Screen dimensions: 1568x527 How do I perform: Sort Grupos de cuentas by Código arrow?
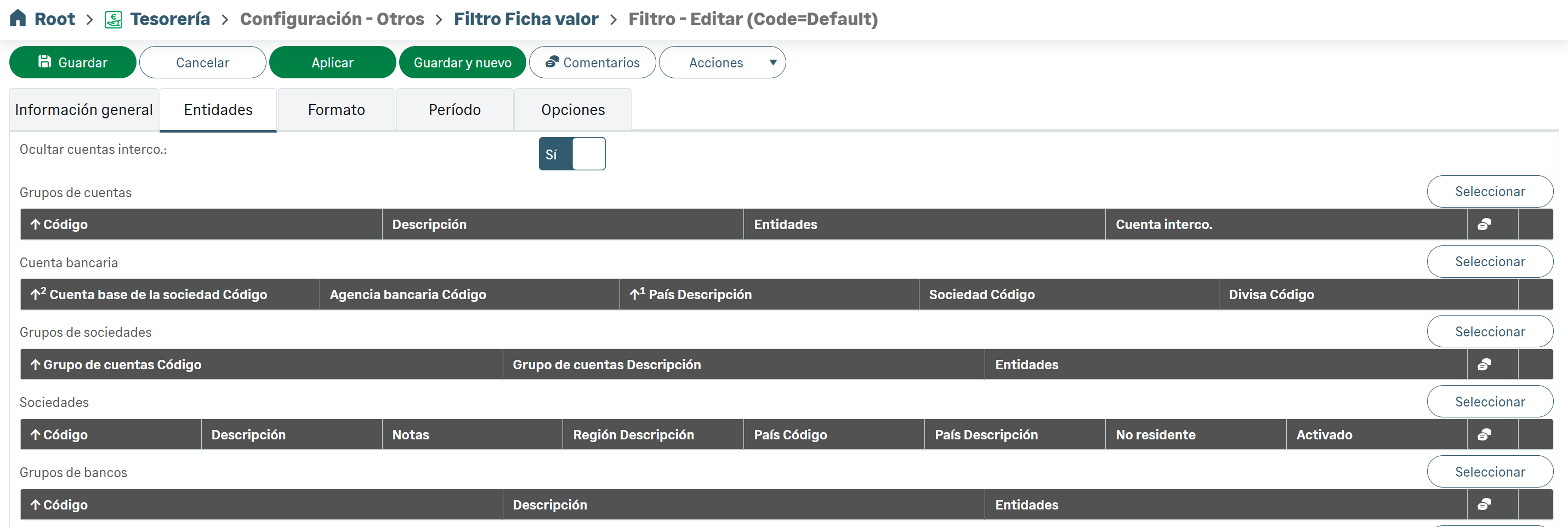(35, 225)
